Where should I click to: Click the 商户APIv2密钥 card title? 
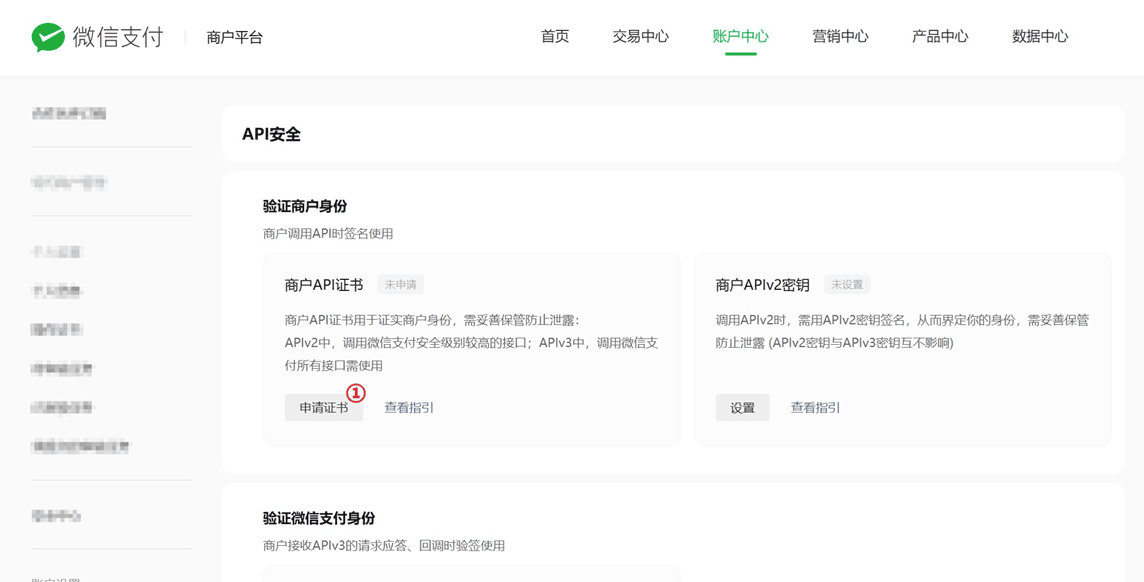click(x=763, y=285)
